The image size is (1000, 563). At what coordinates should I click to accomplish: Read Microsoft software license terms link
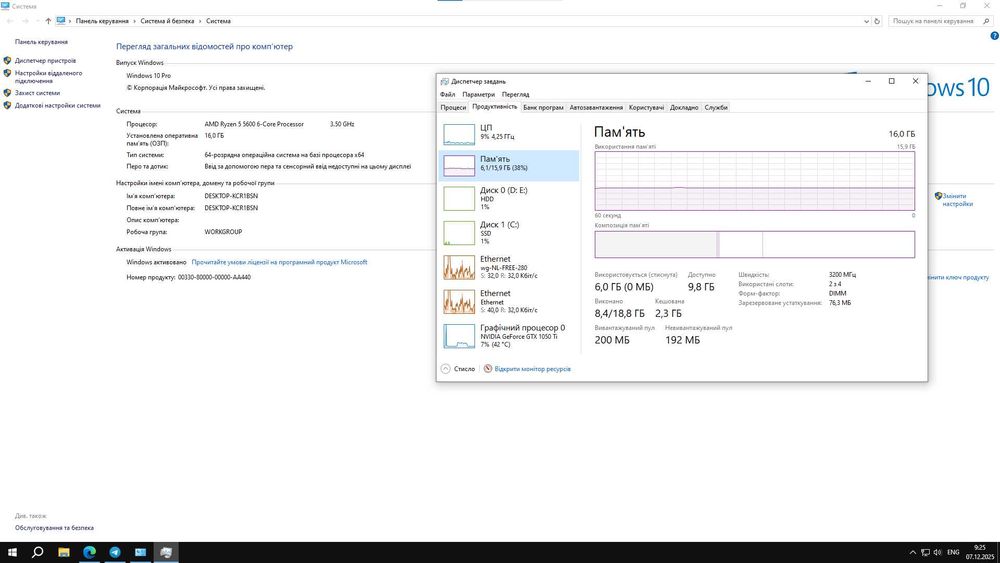coord(279,262)
